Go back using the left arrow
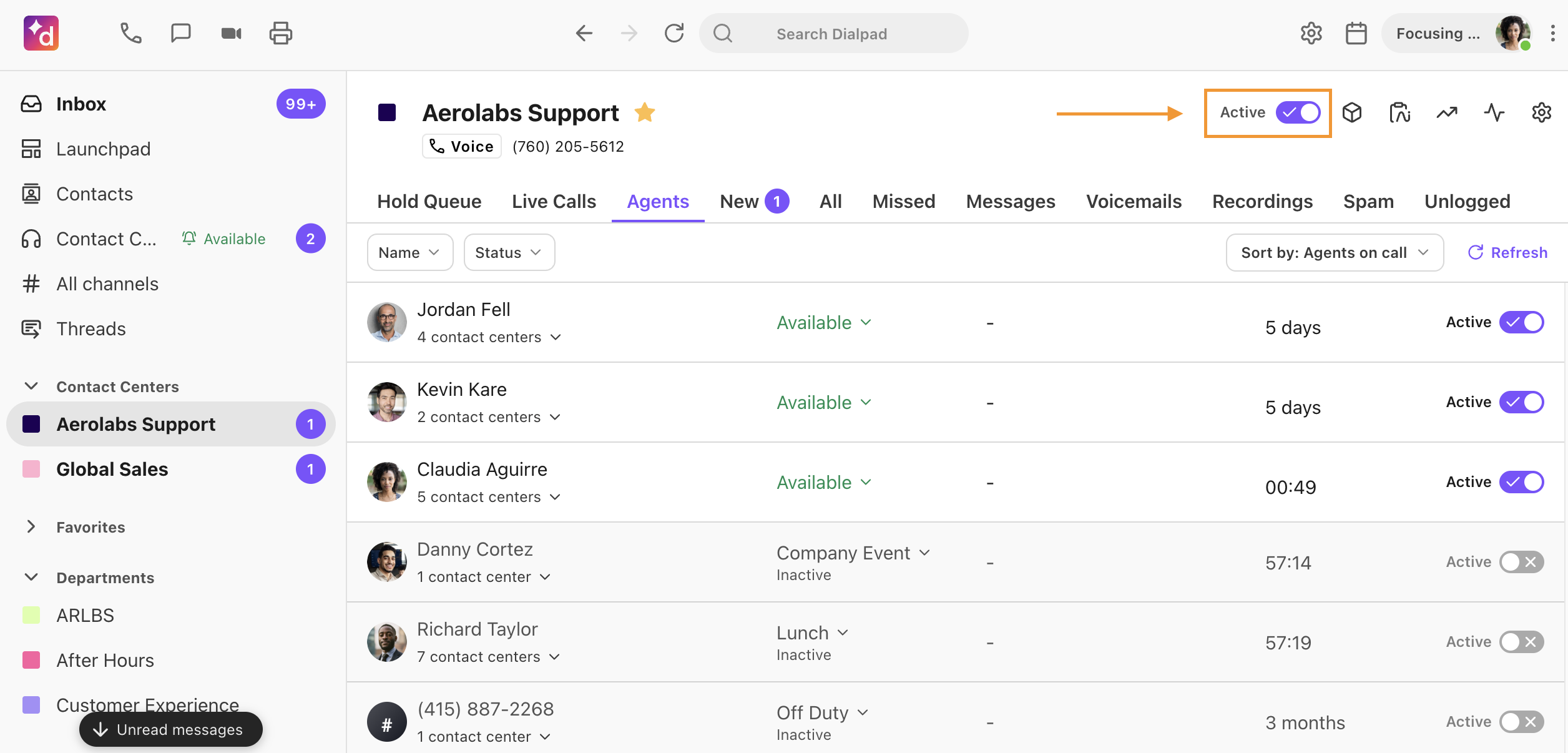 584,33
